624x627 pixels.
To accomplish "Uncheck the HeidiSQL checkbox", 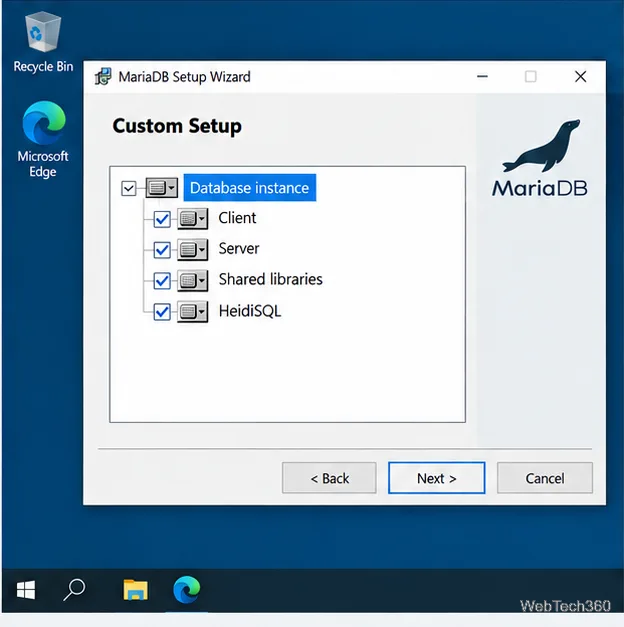I will pos(162,312).
